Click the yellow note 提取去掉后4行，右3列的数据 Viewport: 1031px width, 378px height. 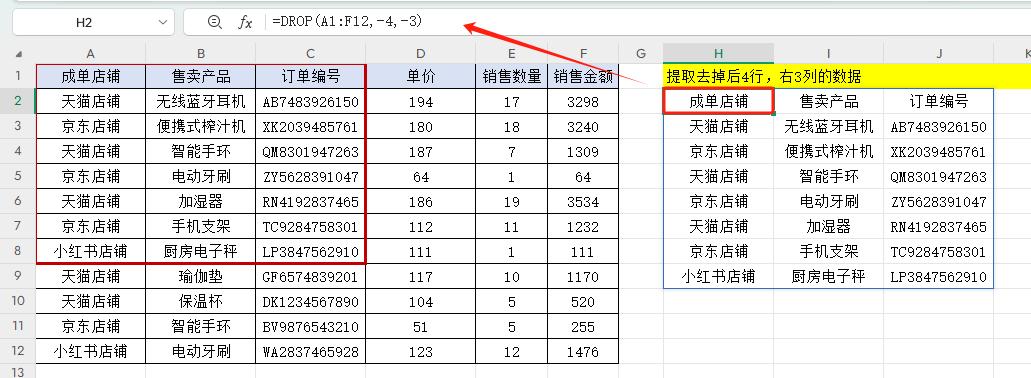(763, 76)
